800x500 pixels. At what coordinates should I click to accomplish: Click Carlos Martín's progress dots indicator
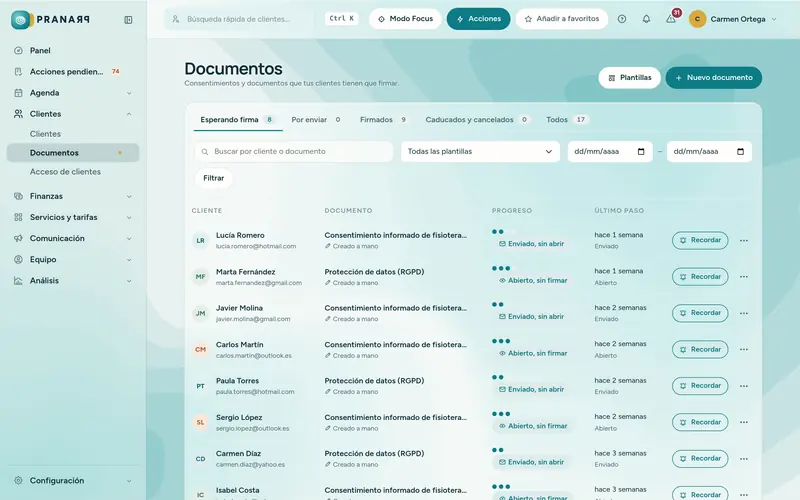(x=501, y=341)
